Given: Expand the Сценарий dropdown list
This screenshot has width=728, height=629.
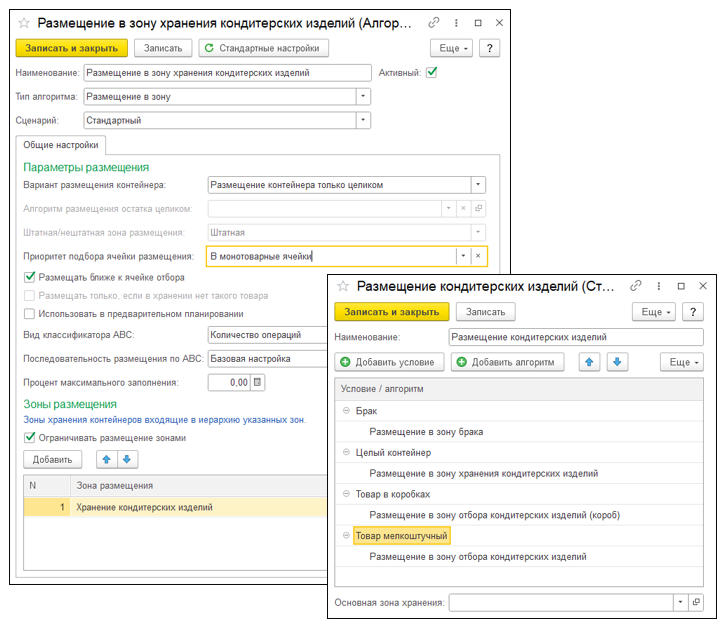Looking at the screenshot, I should pyautogui.click(x=363, y=120).
